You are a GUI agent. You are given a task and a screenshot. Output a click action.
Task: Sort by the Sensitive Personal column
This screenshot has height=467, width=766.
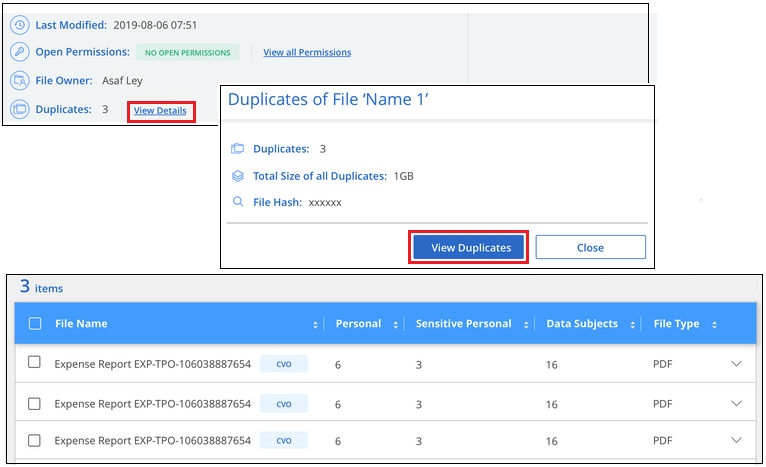pyautogui.click(x=463, y=324)
